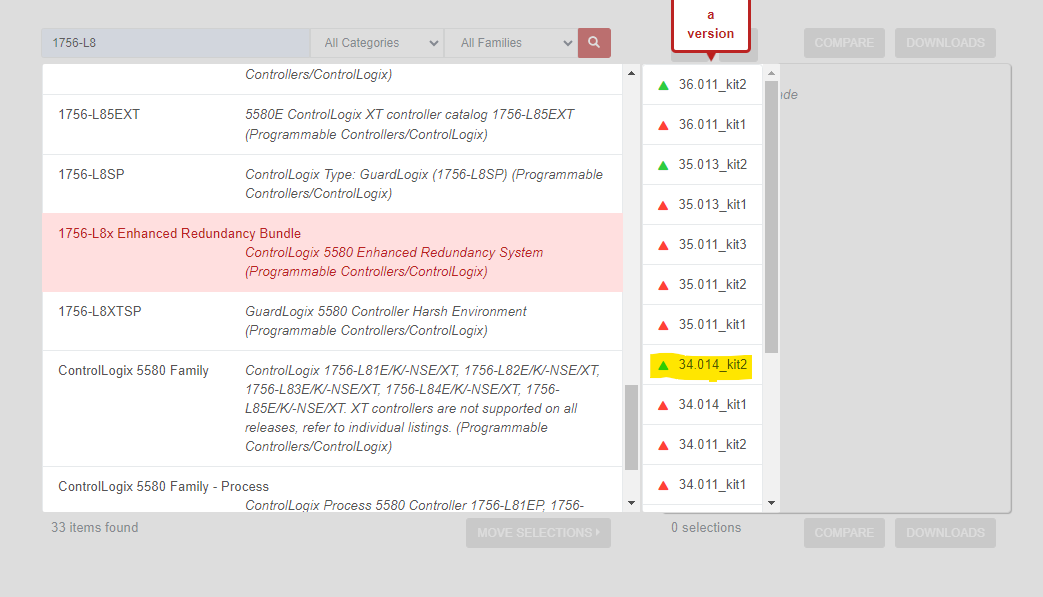Select the ControlLogix 5580 Family entry
Viewport: 1043px width, 597px height.
coord(332,408)
